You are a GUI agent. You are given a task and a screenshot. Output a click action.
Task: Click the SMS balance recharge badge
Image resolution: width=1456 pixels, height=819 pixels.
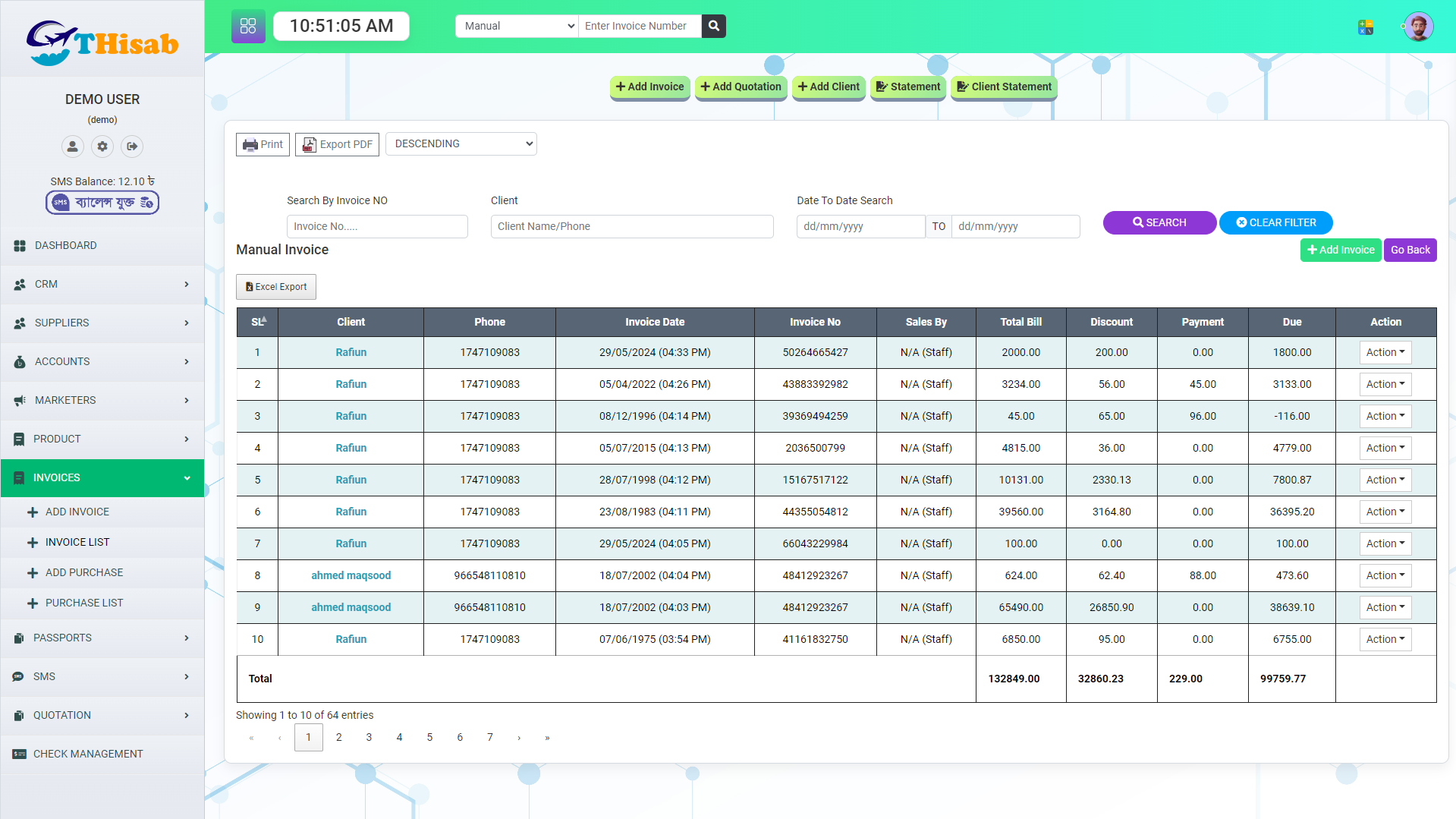click(x=102, y=203)
